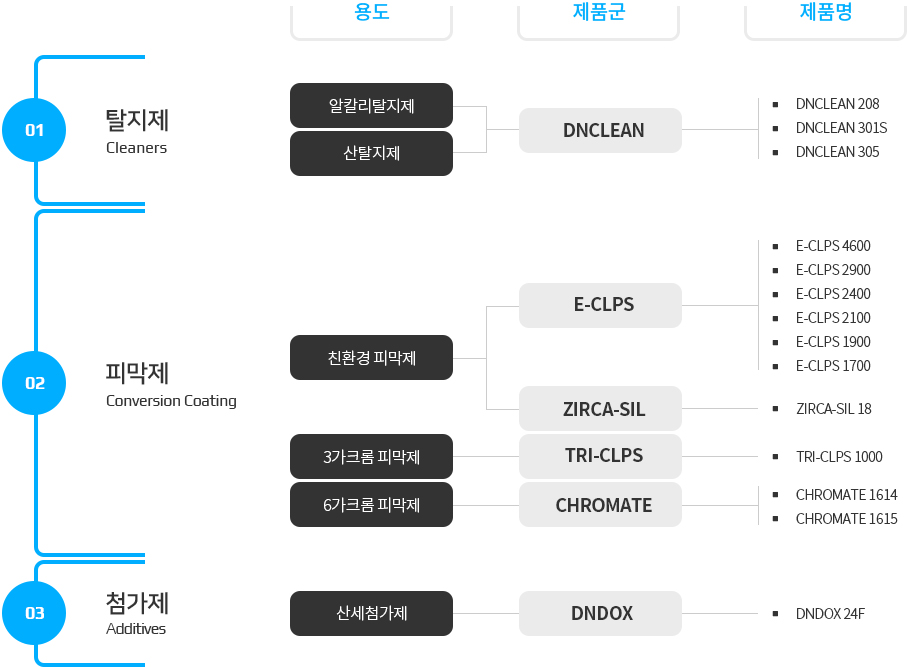Viewport: 907px width, 667px height.
Task: Open the 친환경 피막제 category
Action: click(x=371, y=358)
